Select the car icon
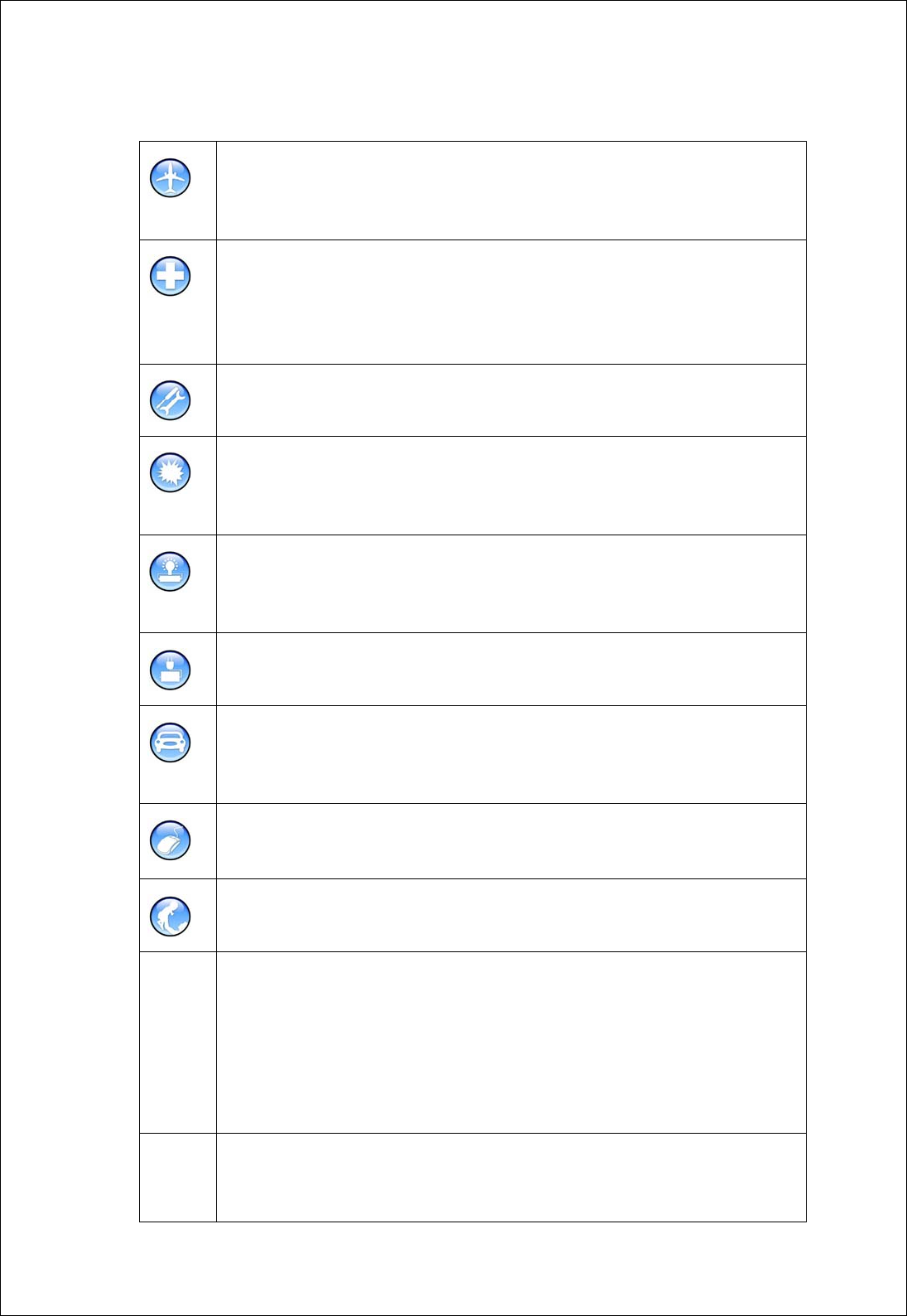The image size is (907, 1316). 171,742
